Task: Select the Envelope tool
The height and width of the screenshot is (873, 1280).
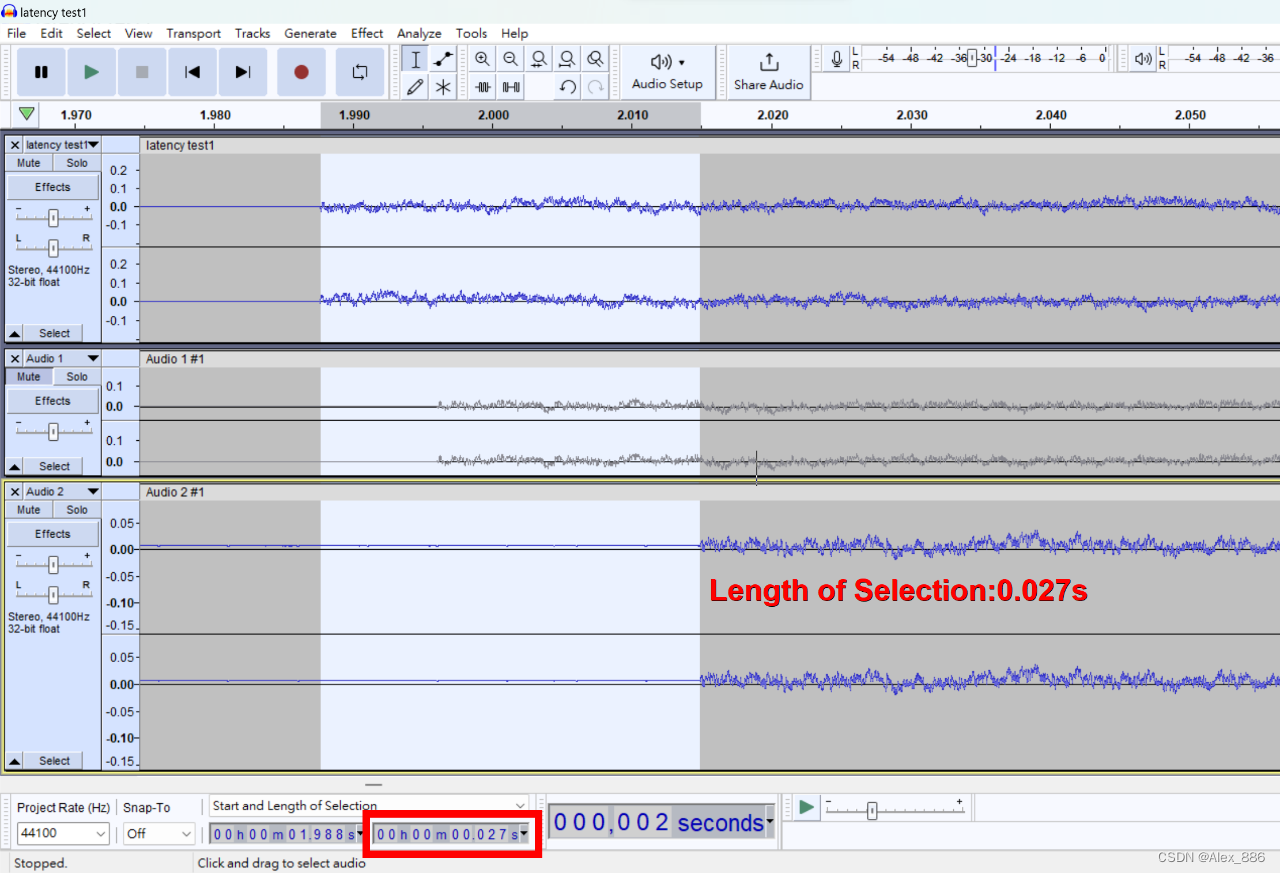Action: click(441, 59)
